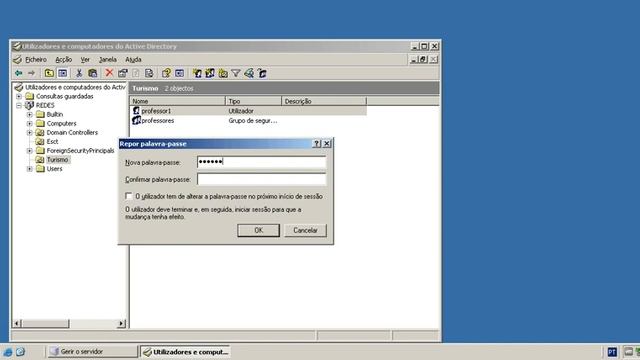Image resolution: width=640 pixels, height=360 pixels.
Task: Click the Internet Explorer quick launch icon
Action: click(x=7, y=352)
